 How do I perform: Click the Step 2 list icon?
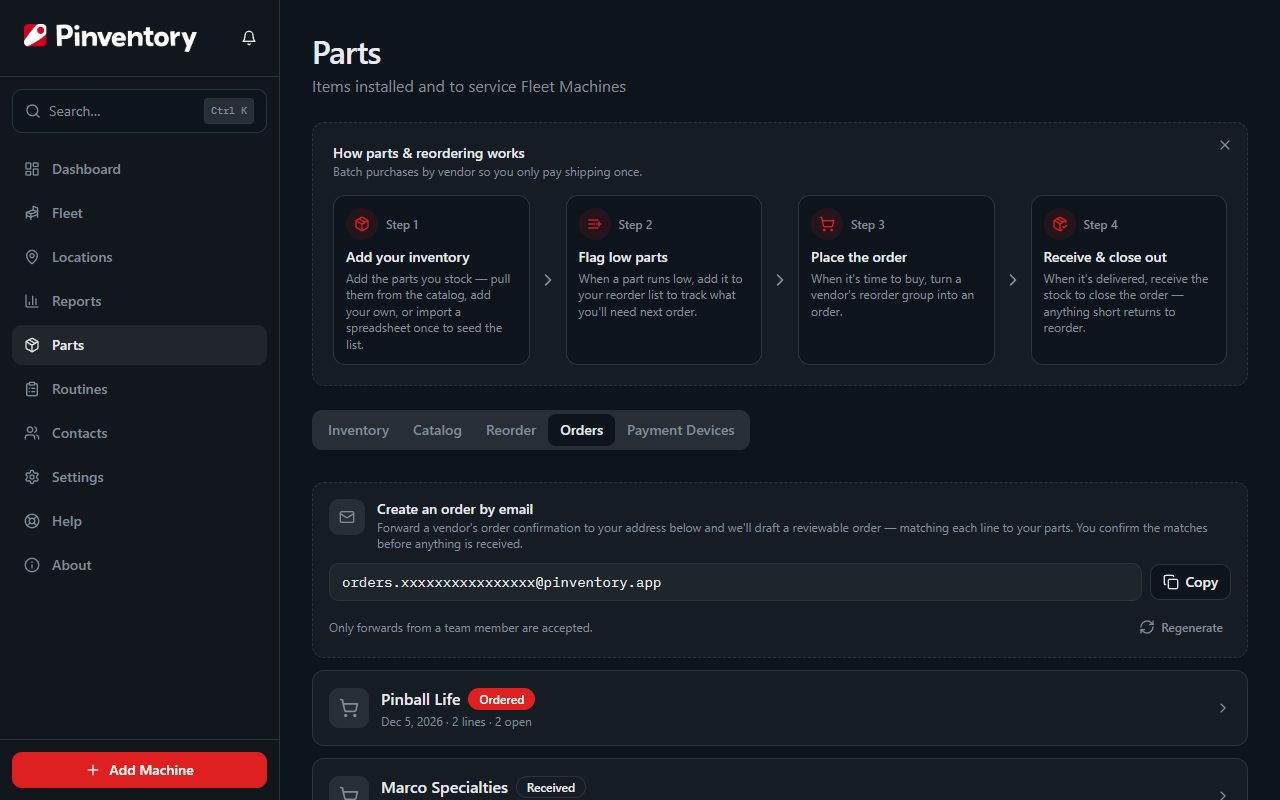[594, 224]
